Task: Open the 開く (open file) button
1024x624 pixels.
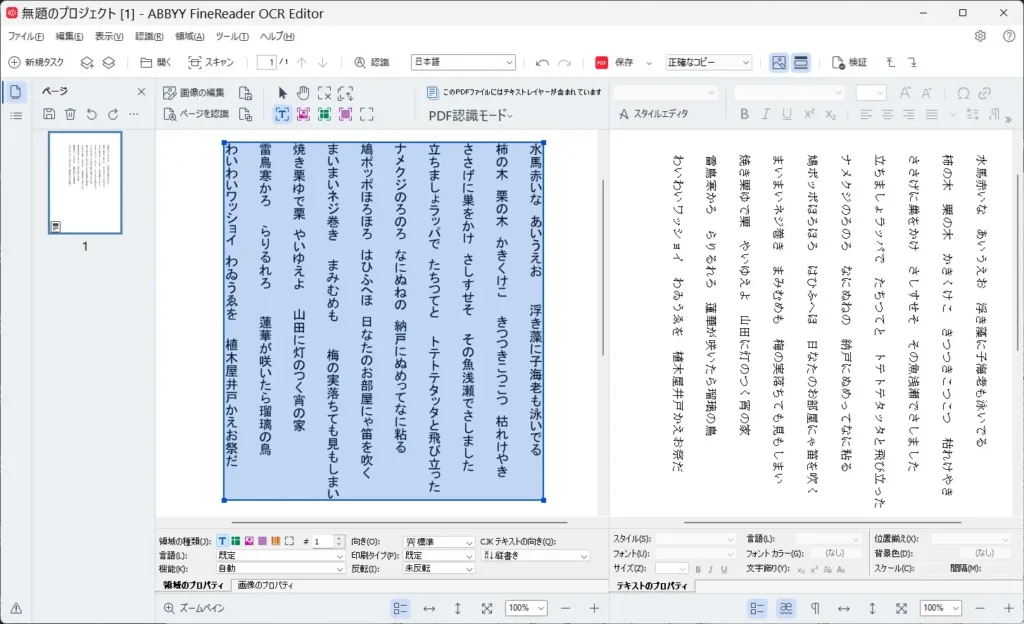Action: 155,62
